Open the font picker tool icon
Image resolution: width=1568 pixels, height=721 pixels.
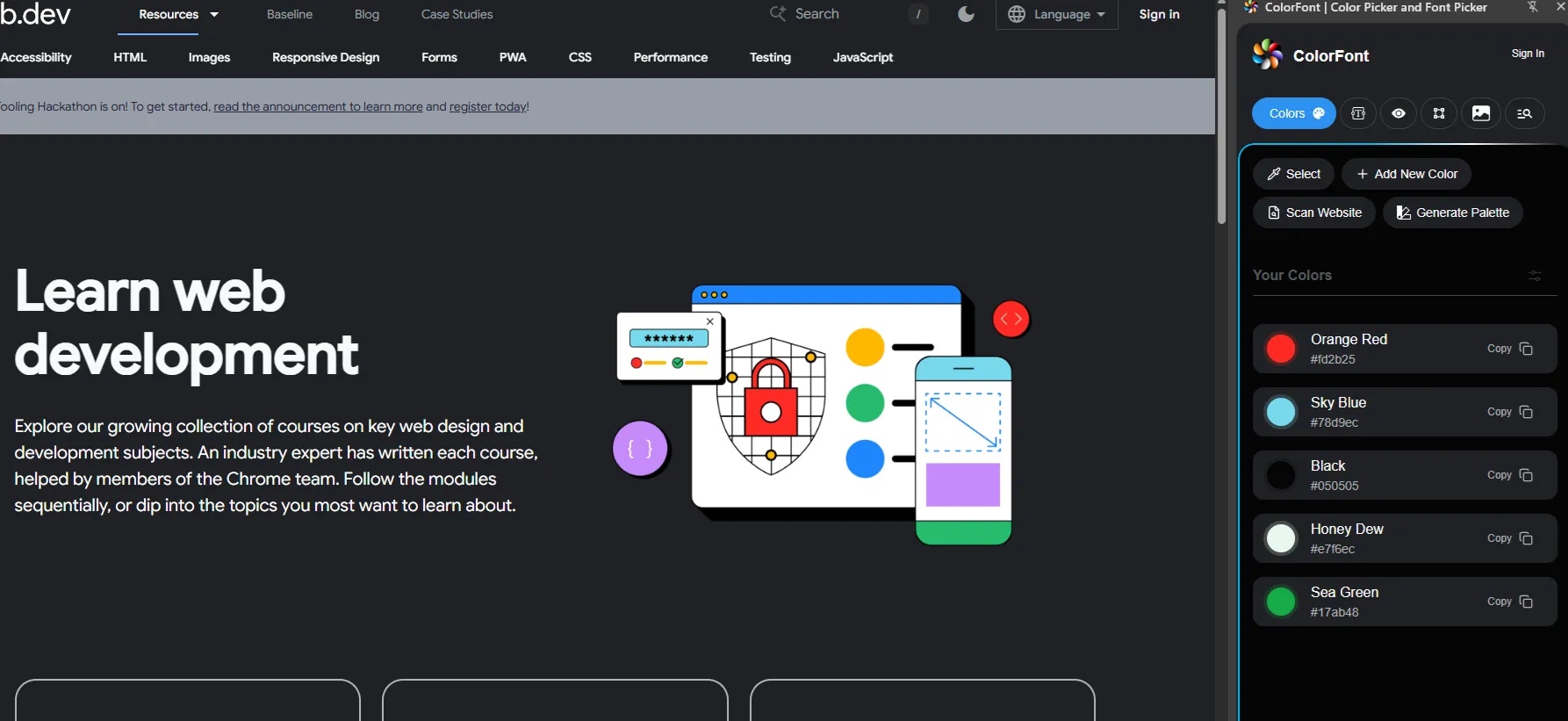point(1357,113)
